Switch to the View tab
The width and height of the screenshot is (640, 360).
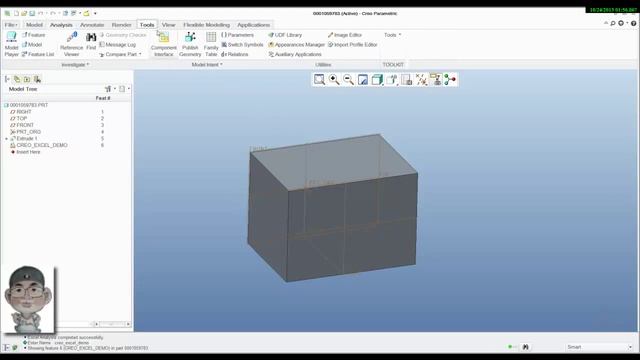click(169, 25)
